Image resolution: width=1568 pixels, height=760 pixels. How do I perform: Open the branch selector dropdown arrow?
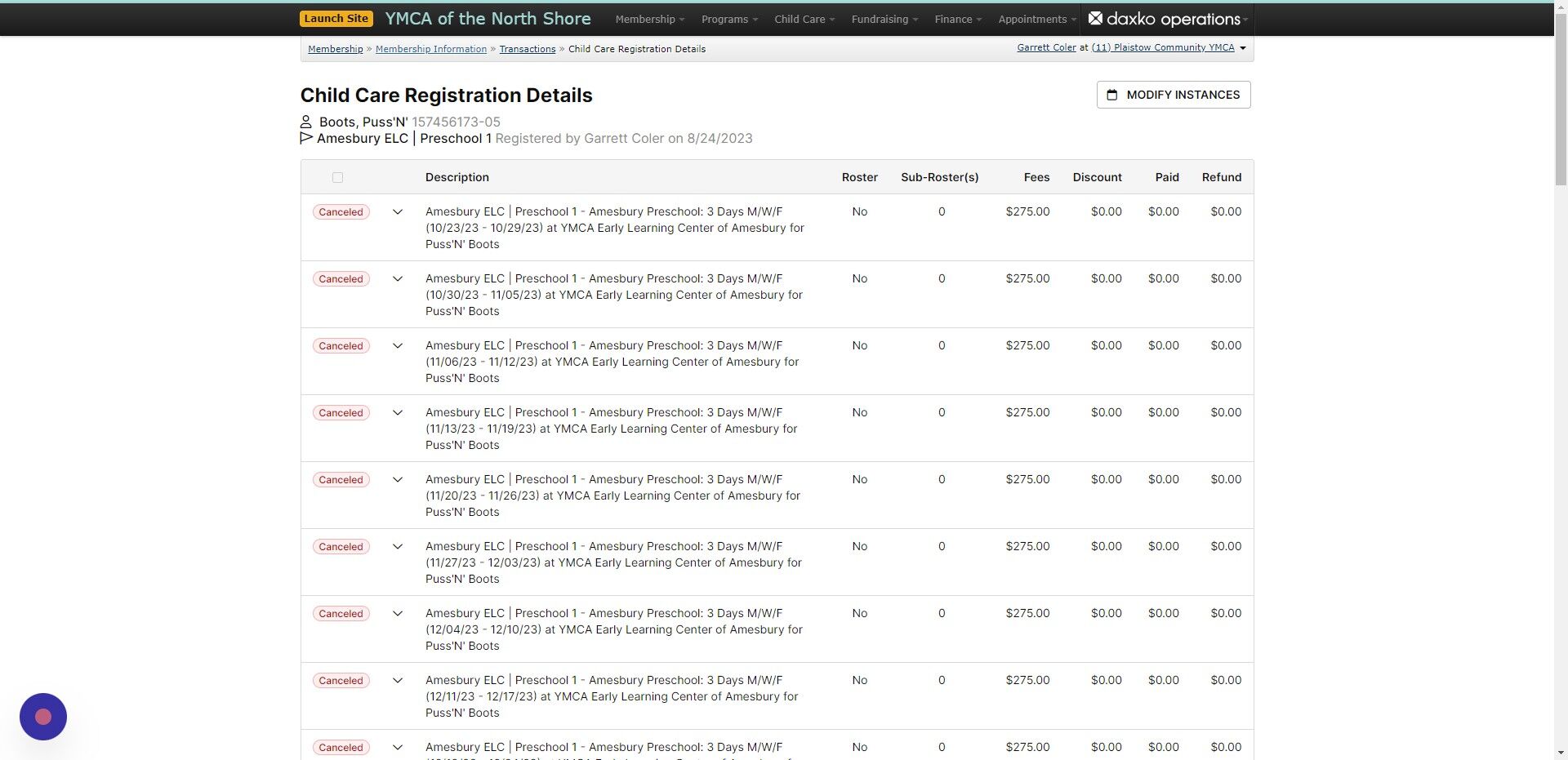[1243, 48]
